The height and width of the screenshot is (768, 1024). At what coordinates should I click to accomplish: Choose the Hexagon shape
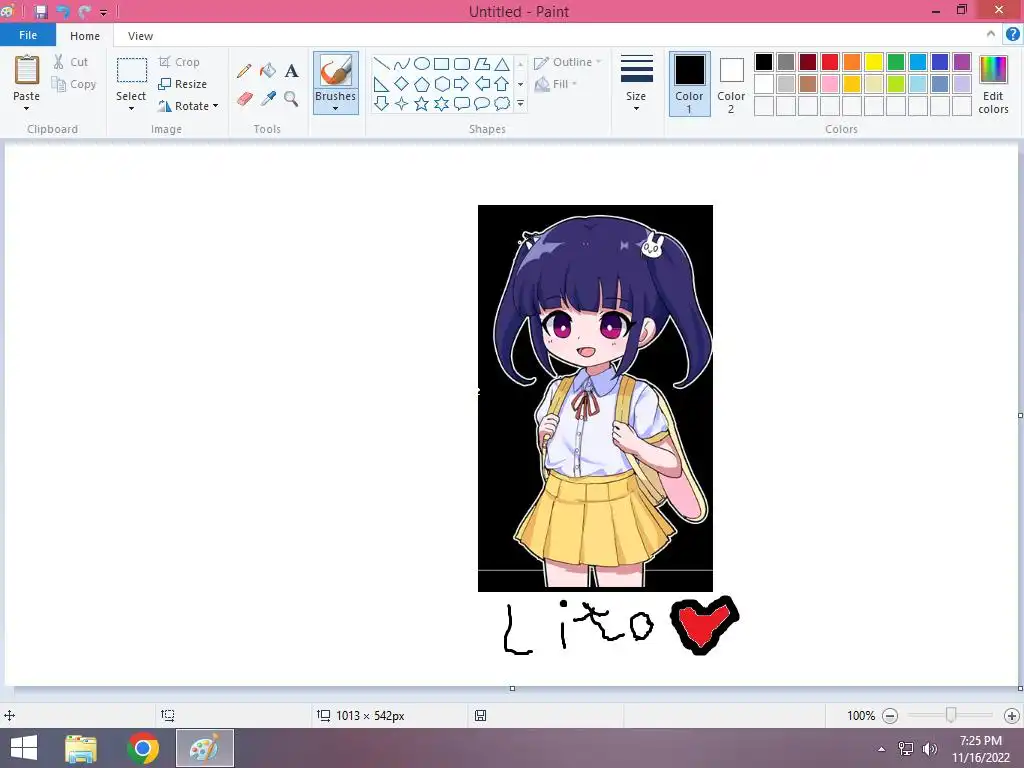(441, 84)
